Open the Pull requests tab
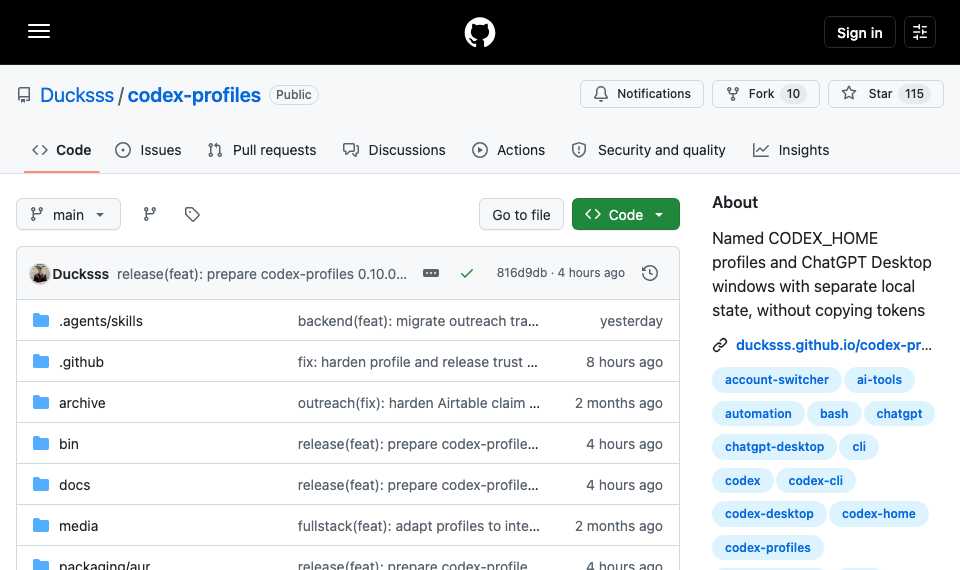960x570 pixels. [x=262, y=150]
